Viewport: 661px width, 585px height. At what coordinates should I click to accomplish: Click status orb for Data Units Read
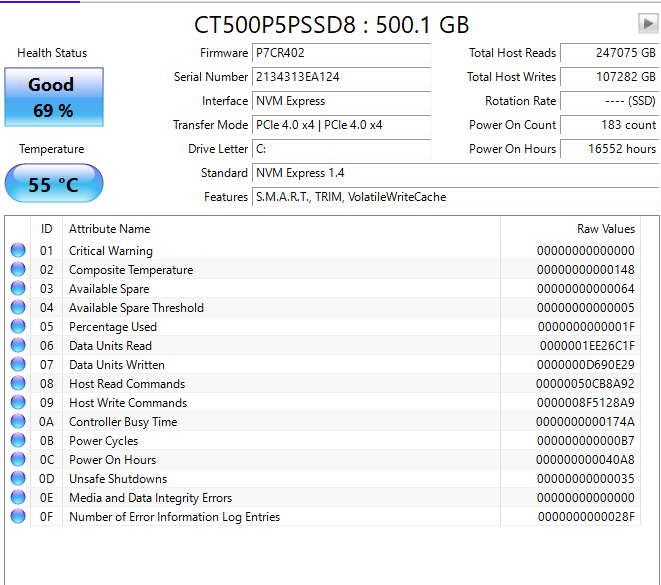pyautogui.click(x=18, y=345)
